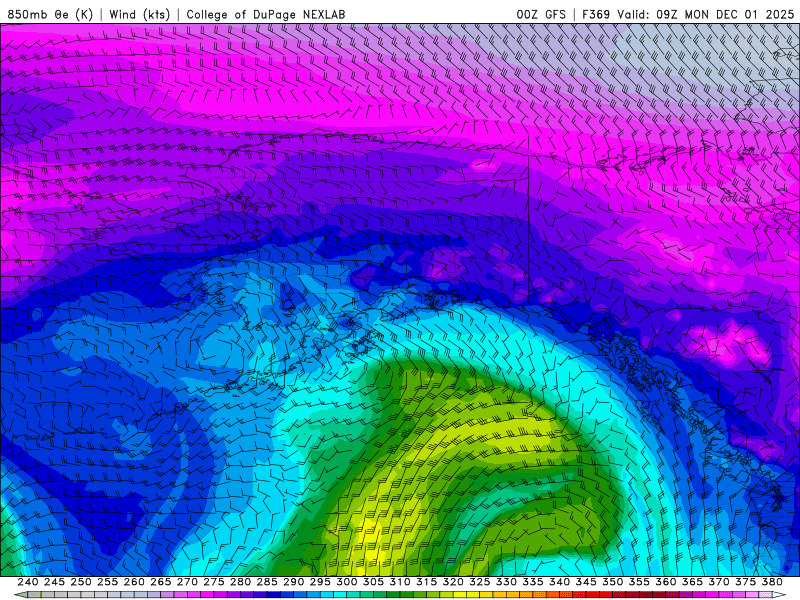Click the 305 legend value
The image size is (800, 600).
click(373, 582)
